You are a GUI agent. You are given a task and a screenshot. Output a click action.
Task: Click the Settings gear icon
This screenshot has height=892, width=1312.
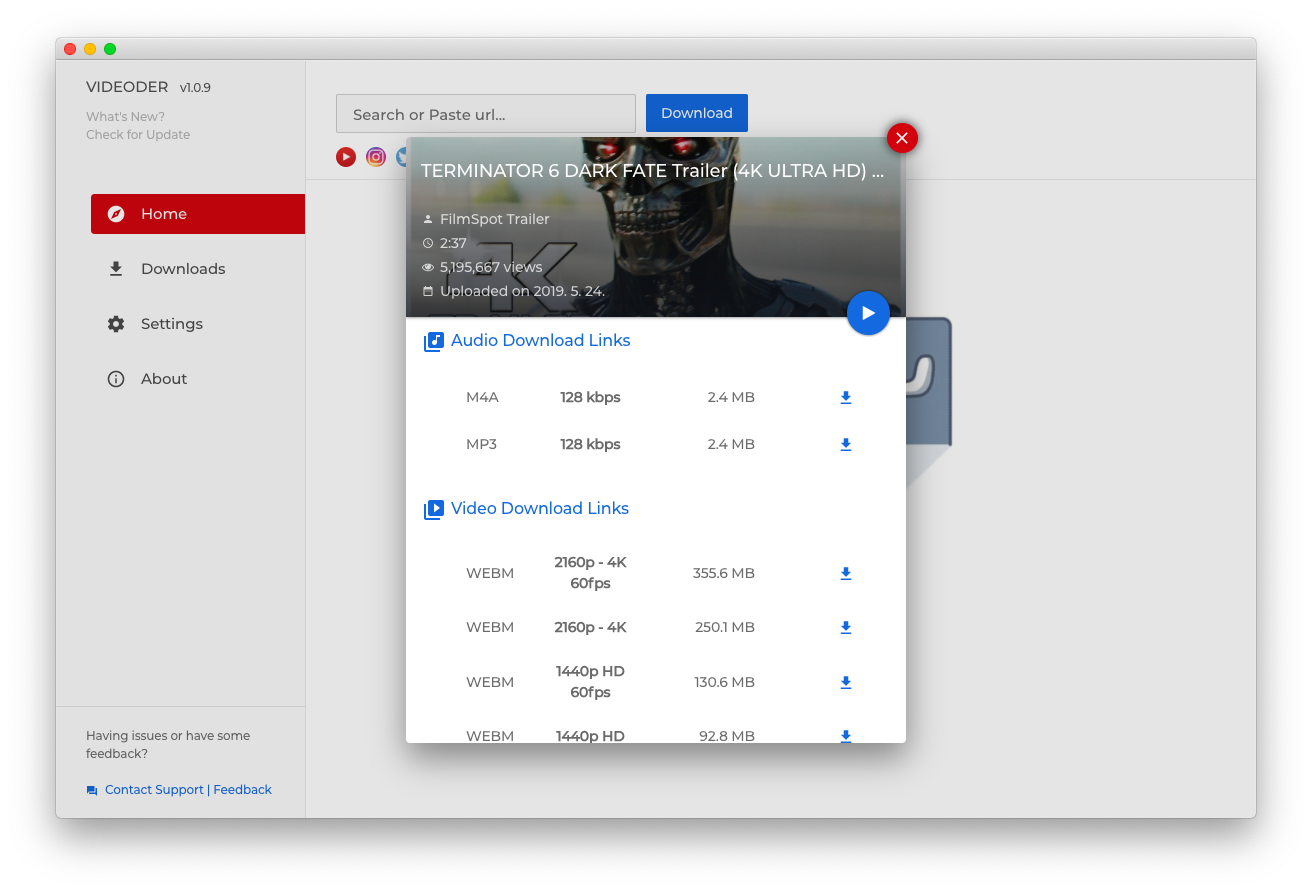coord(116,324)
